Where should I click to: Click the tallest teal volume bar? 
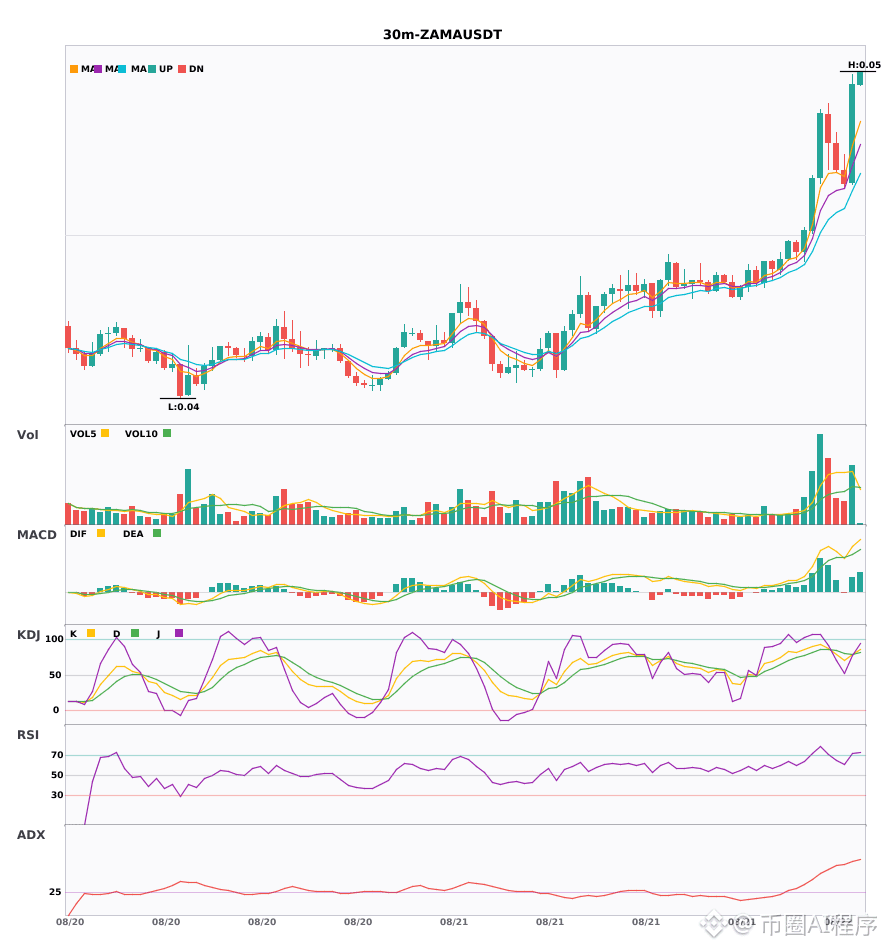[820, 479]
